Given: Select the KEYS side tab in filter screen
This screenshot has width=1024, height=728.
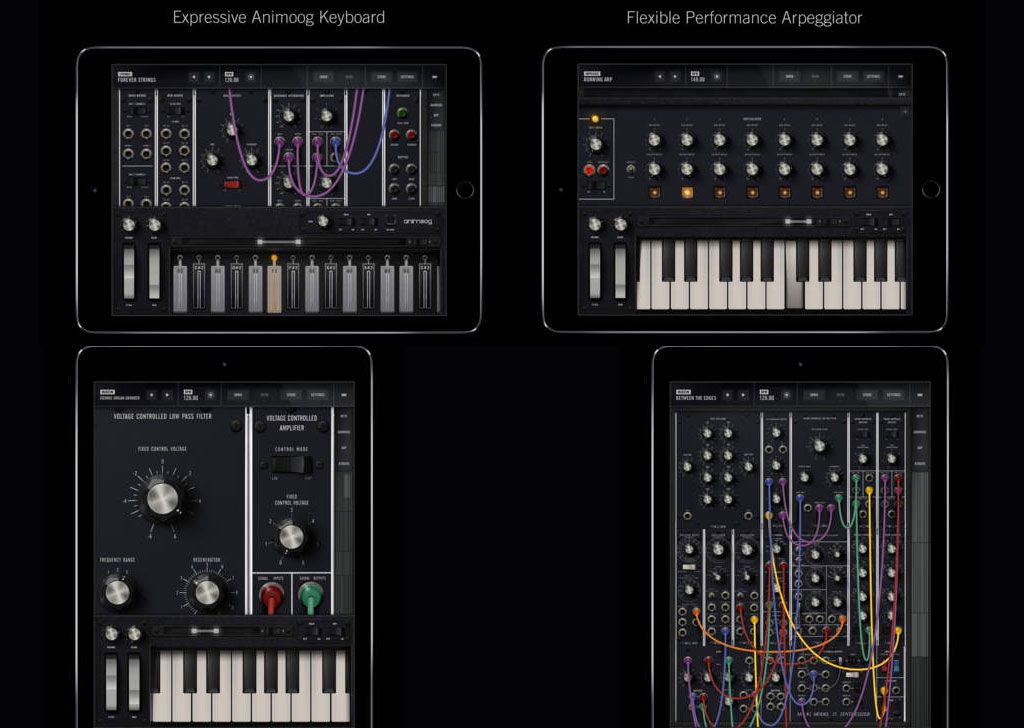Looking at the screenshot, I should tap(344, 416).
